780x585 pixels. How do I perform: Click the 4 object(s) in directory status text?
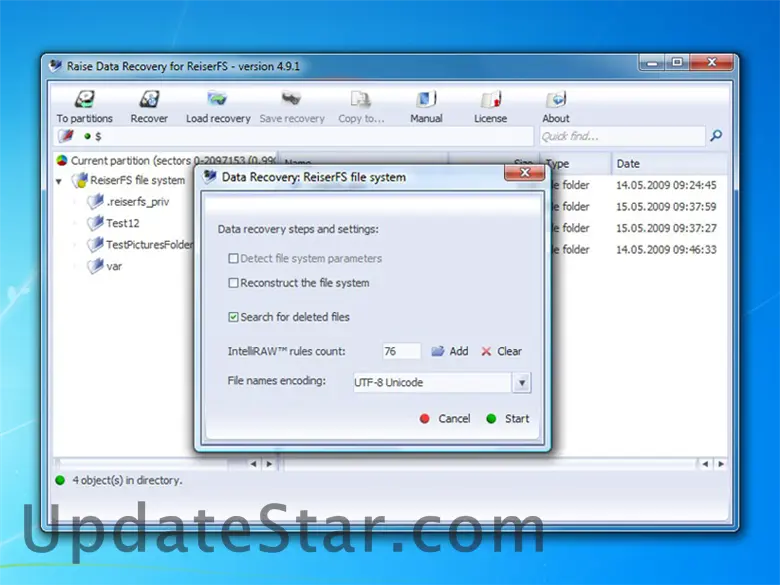(127, 481)
